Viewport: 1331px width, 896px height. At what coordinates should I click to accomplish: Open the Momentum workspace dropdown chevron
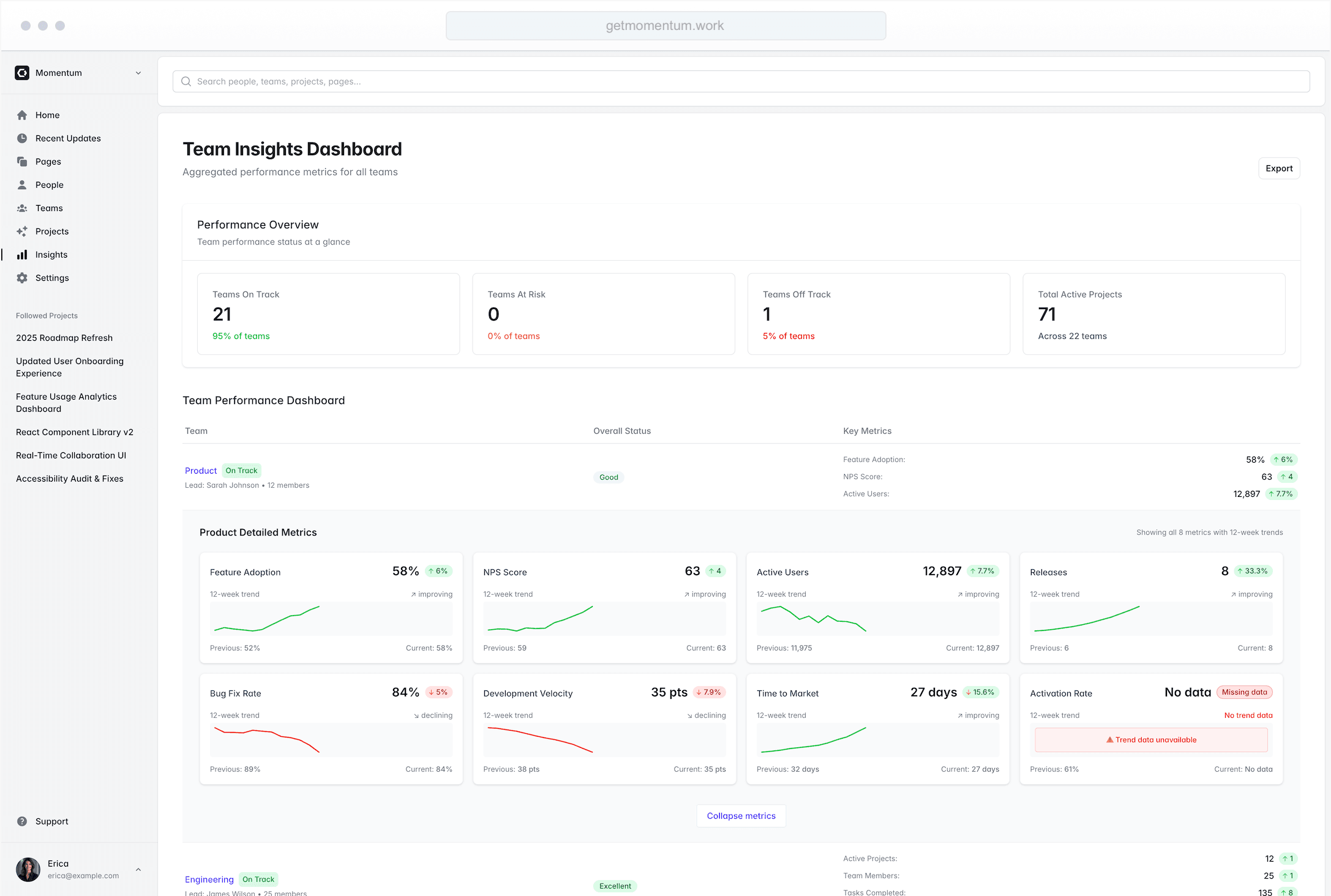(138, 73)
